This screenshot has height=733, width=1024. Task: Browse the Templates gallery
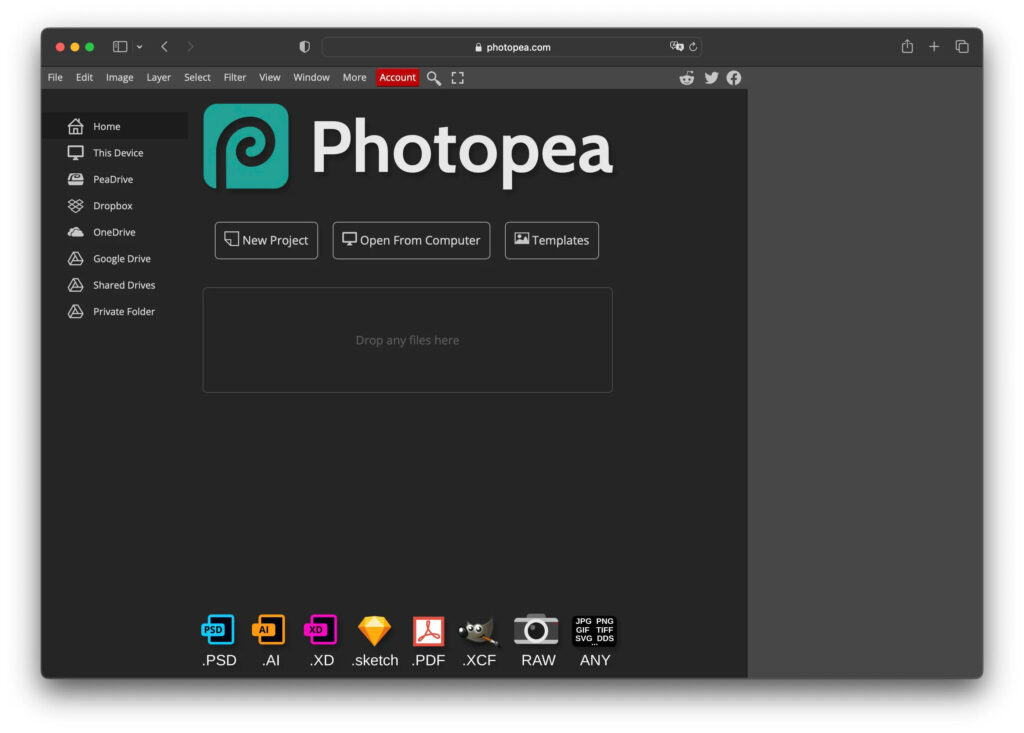pos(551,240)
